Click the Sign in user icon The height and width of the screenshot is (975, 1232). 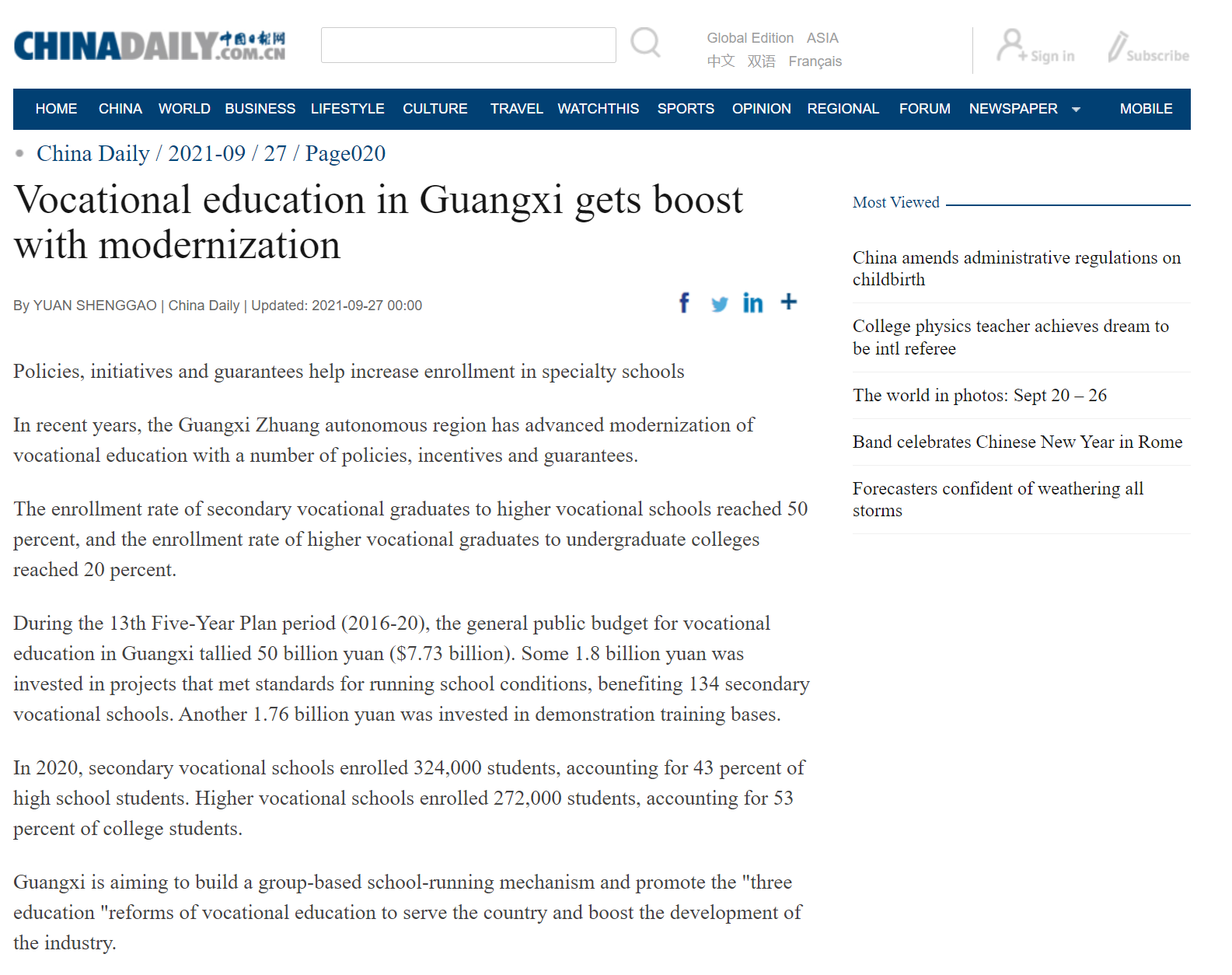[x=1011, y=44]
